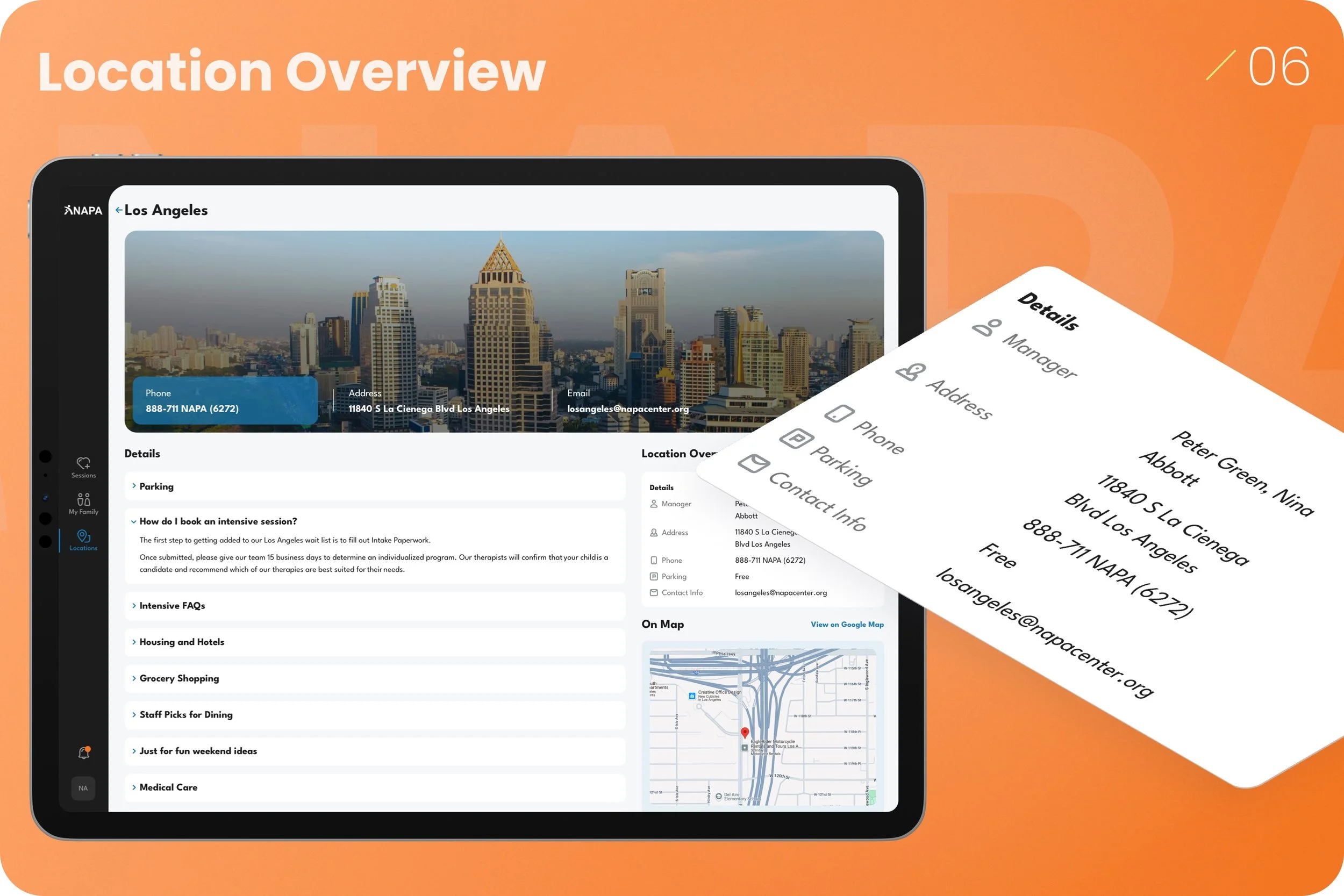Click the red map pin marker

745,733
